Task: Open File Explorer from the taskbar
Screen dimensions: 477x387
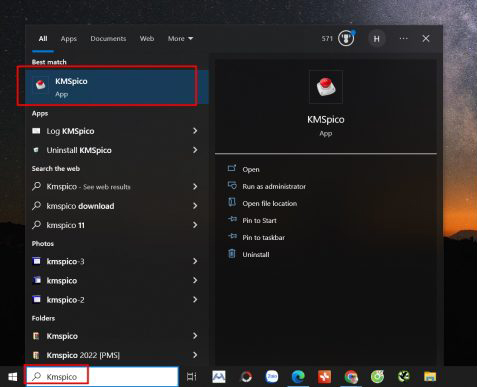Action: 430,377
